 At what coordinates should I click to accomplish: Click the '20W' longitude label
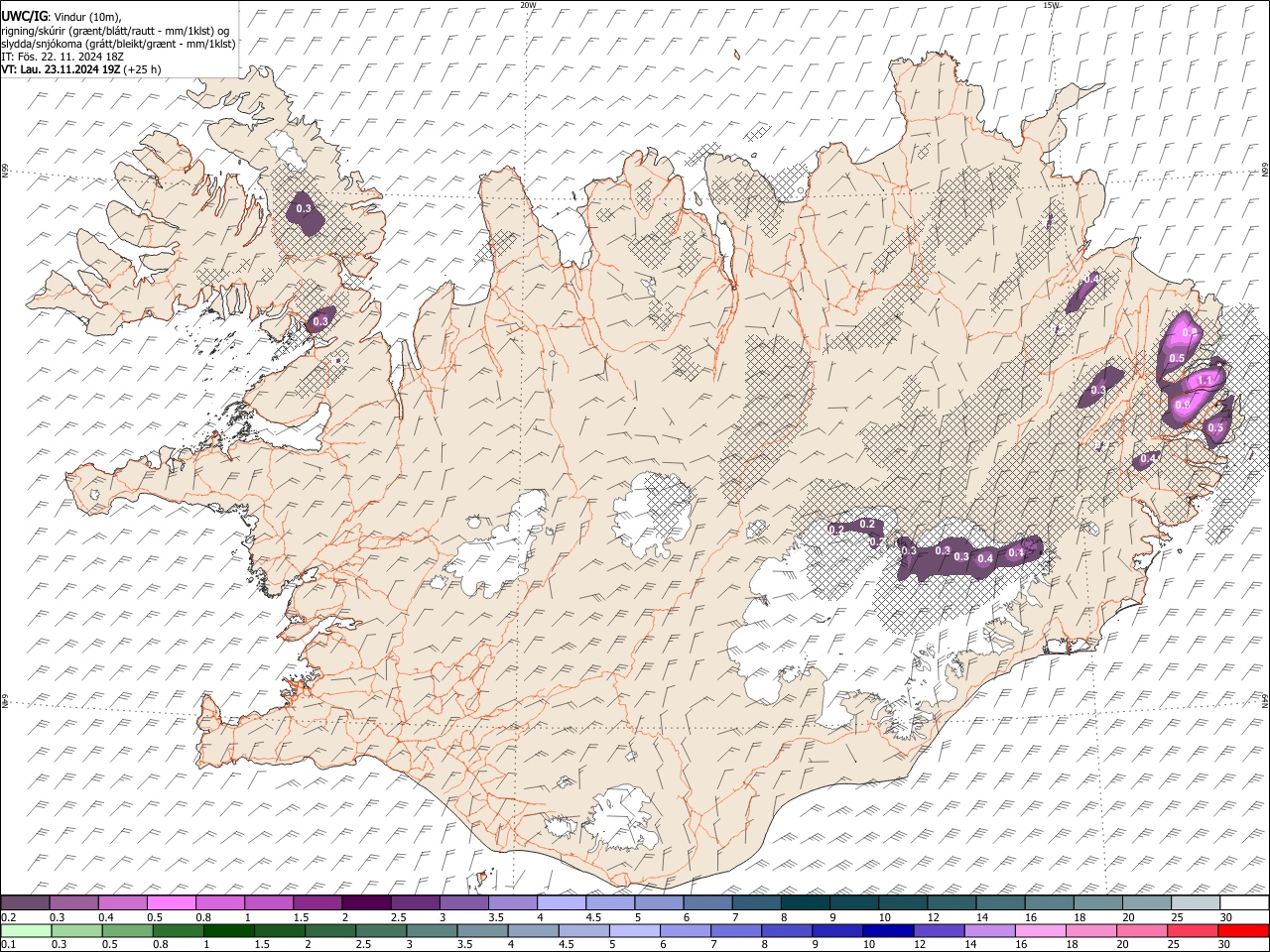click(528, 5)
